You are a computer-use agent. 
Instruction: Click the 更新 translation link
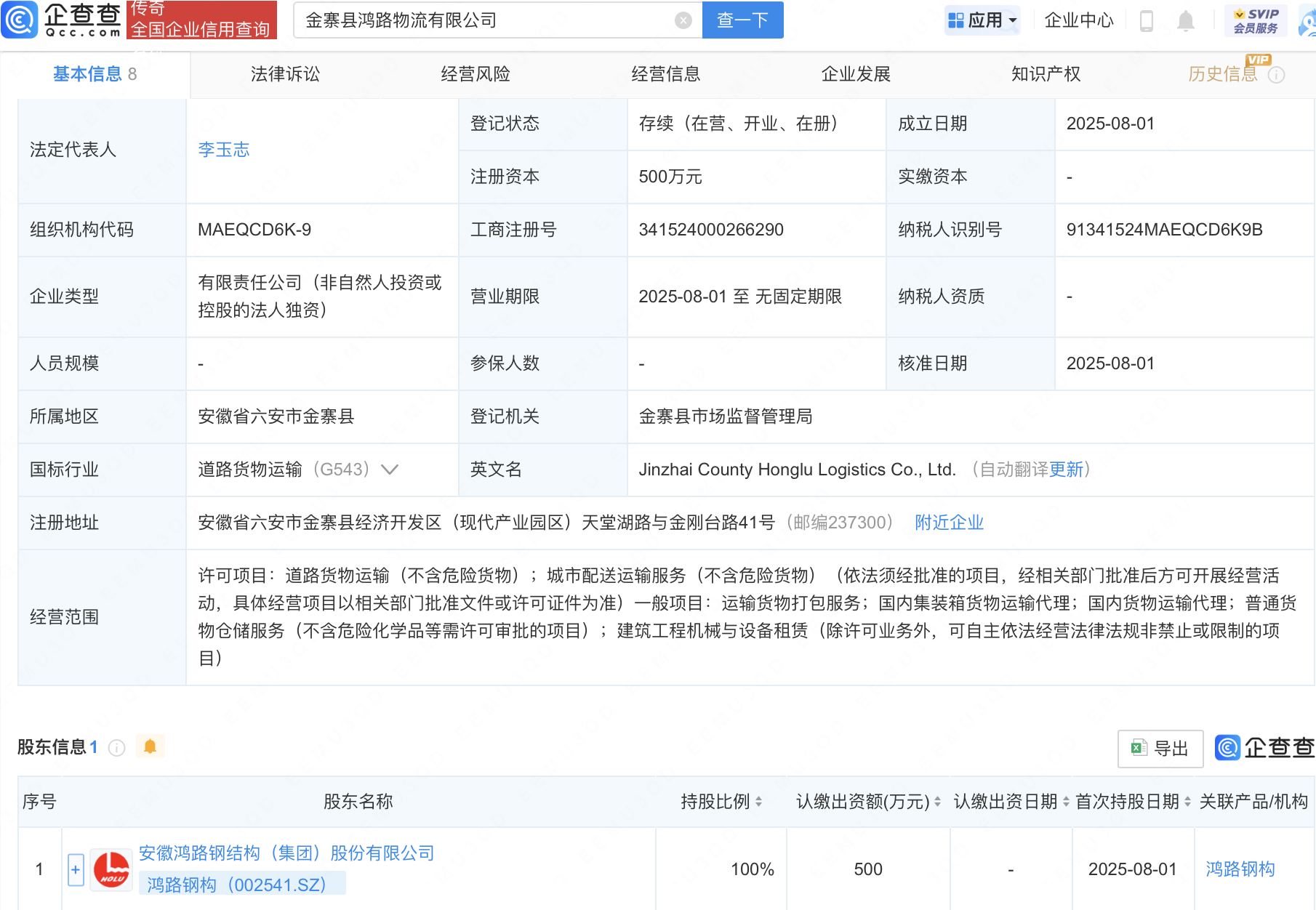[x=1066, y=470]
